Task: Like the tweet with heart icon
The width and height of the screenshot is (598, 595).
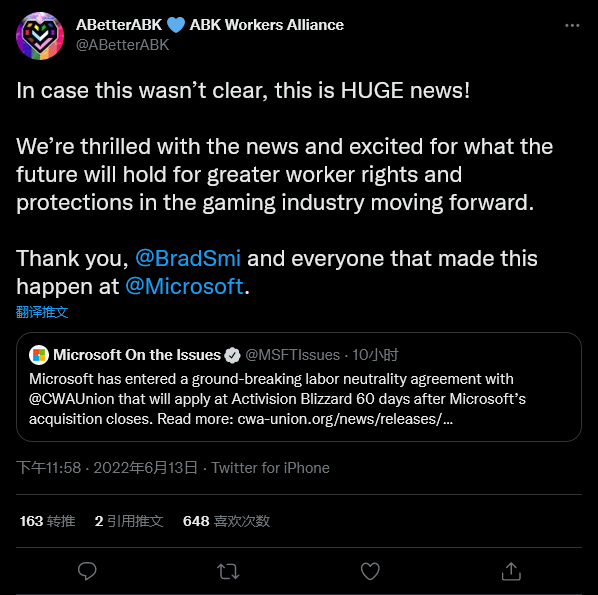Action: click(x=370, y=571)
